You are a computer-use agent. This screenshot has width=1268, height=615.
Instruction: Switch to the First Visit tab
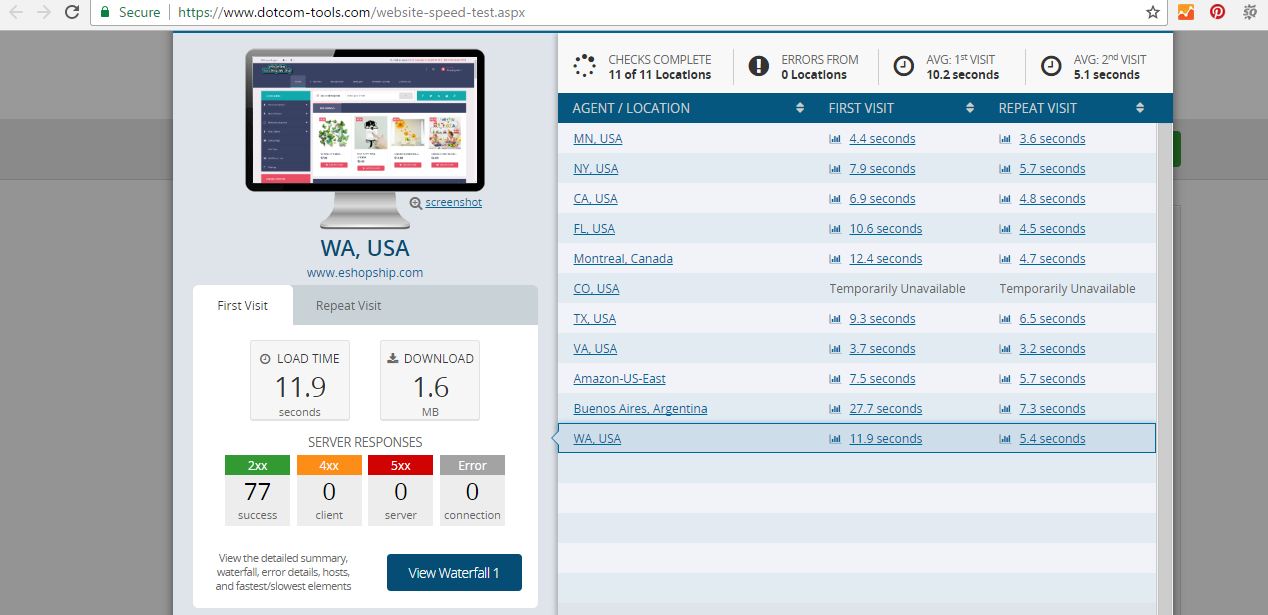(243, 305)
